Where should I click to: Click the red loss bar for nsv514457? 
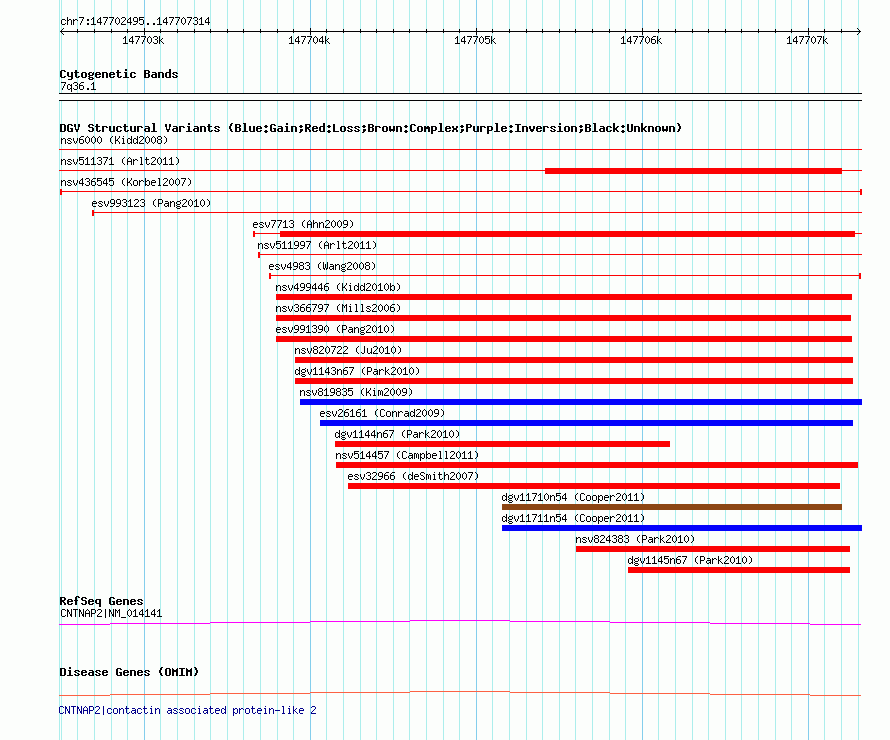tap(597, 465)
